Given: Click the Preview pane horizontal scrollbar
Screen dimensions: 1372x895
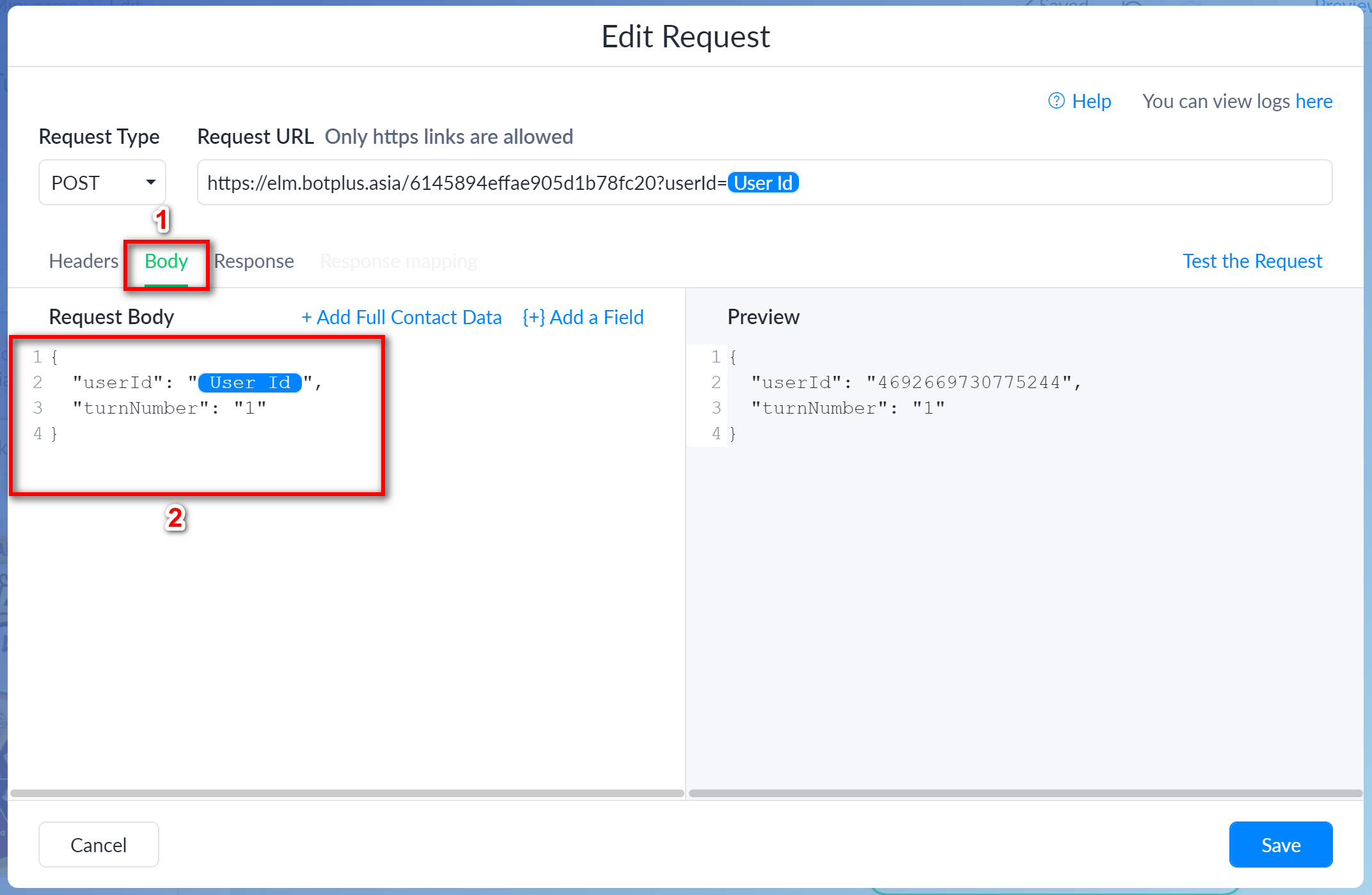Looking at the screenshot, I should pos(1025,793).
